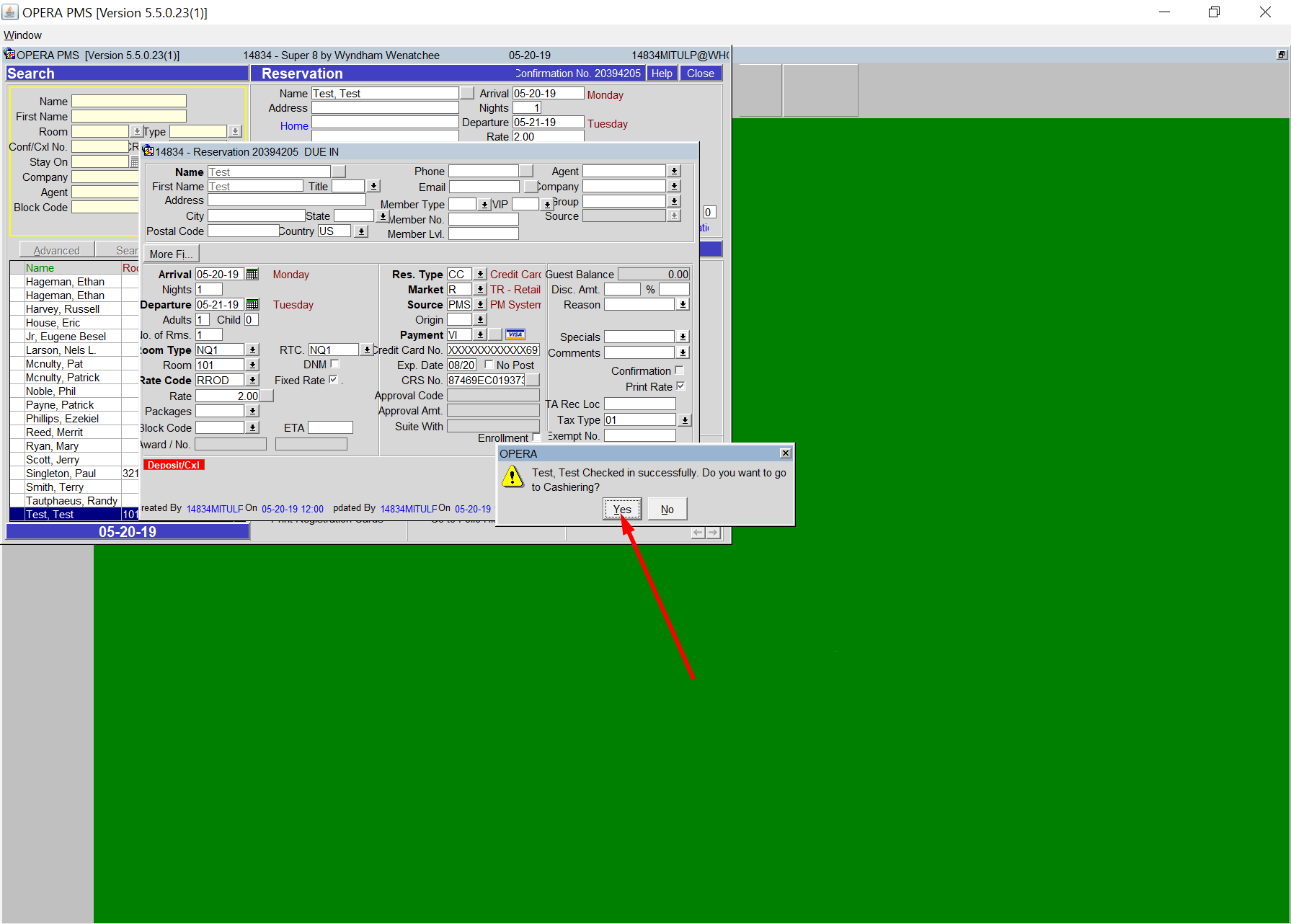The image size is (1291, 924).
Task: Toggle the No Post checkbox
Action: click(489, 365)
